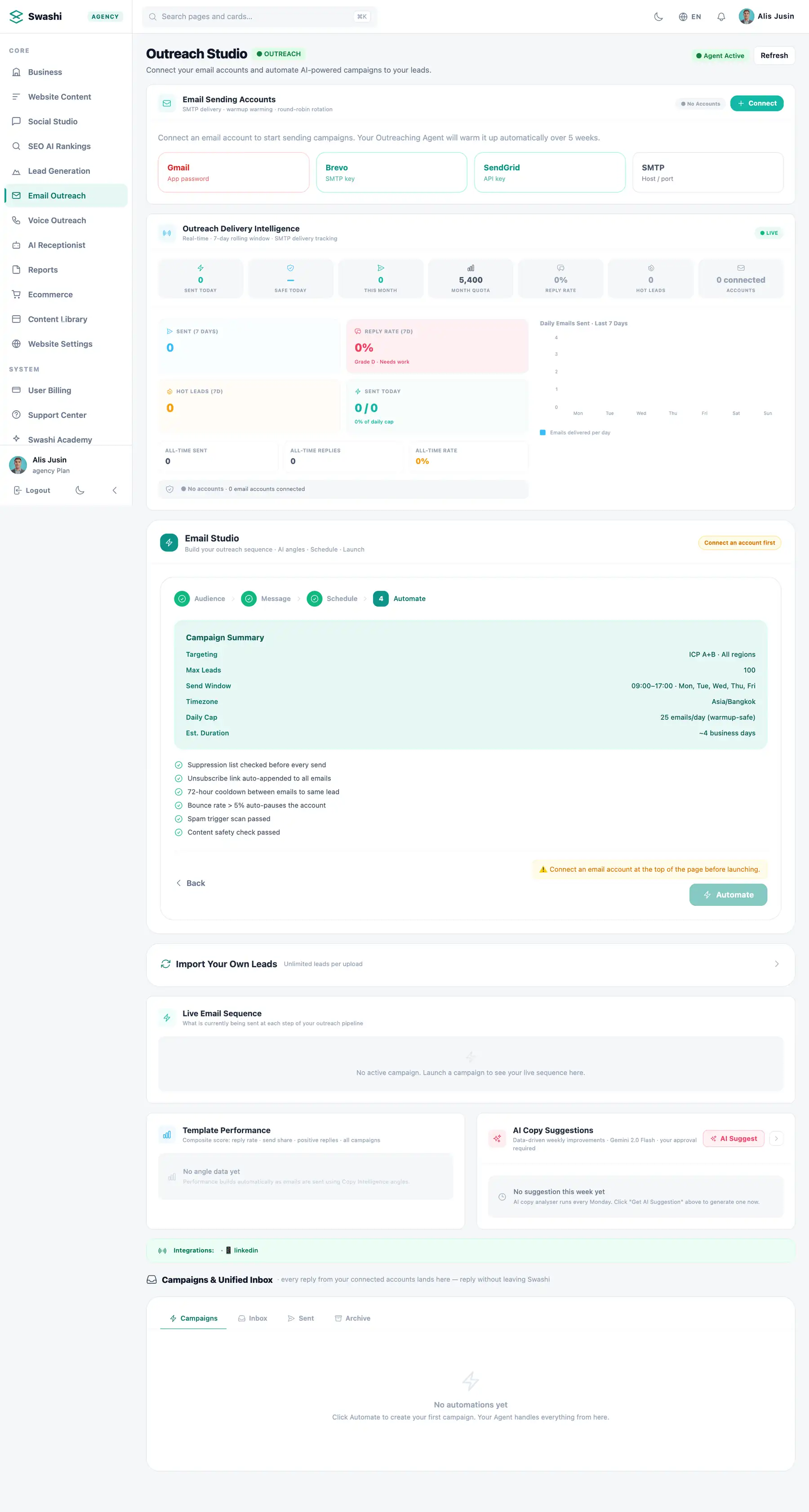Open SEO AI Rankings page
The width and height of the screenshot is (809, 1512).
[x=66, y=146]
